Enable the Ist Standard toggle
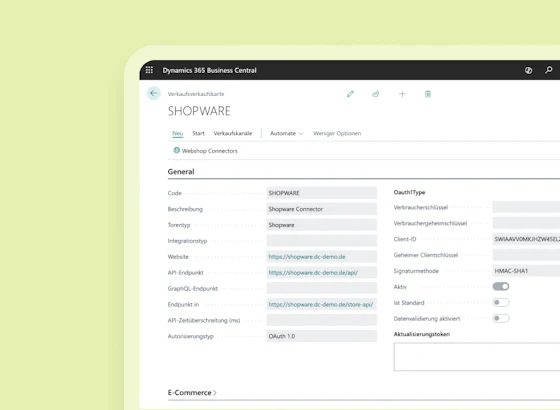This screenshot has height=410, width=560. point(501,302)
